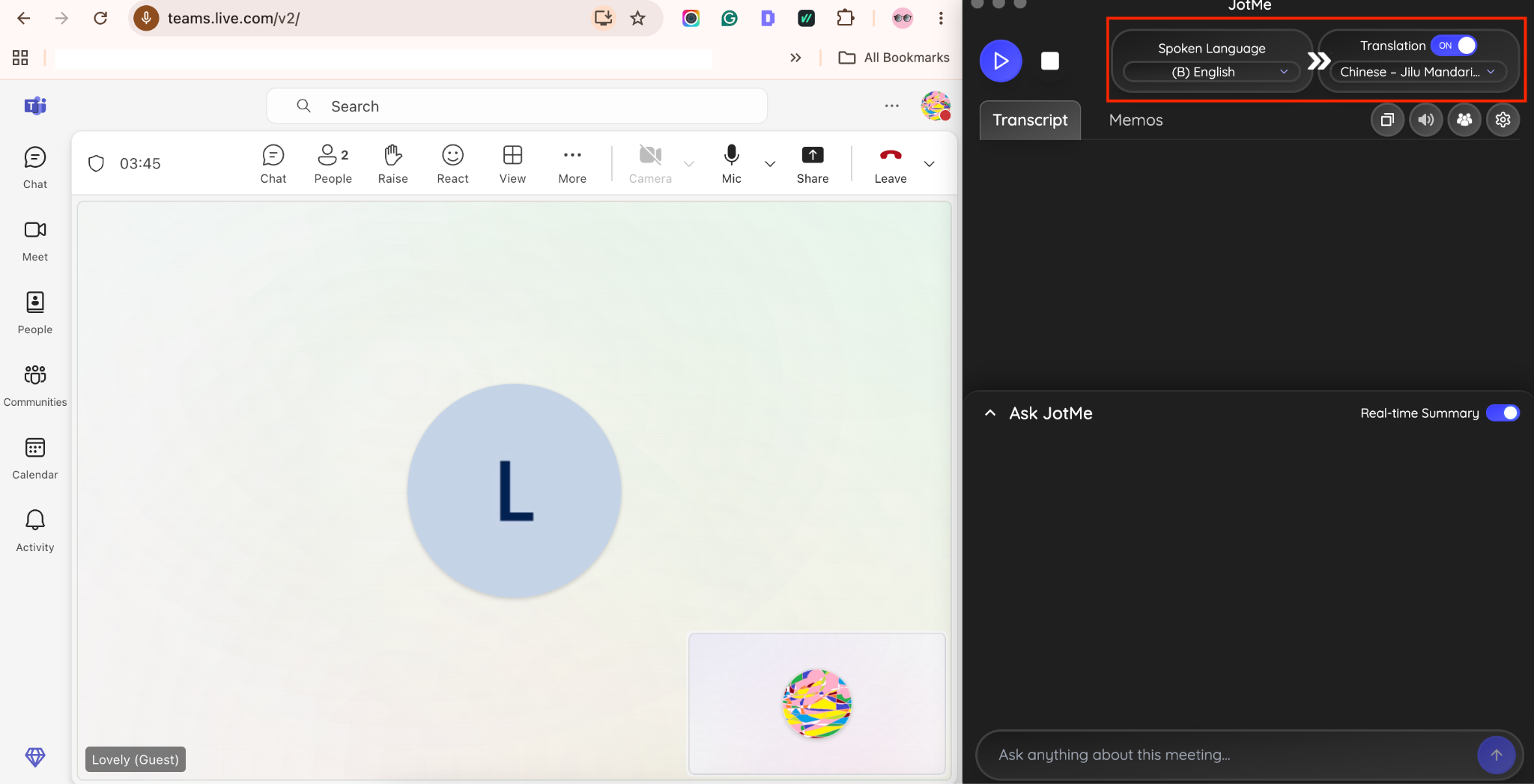Image resolution: width=1534 pixels, height=784 pixels.
Task: Raise your hand in the meeting
Action: [393, 164]
